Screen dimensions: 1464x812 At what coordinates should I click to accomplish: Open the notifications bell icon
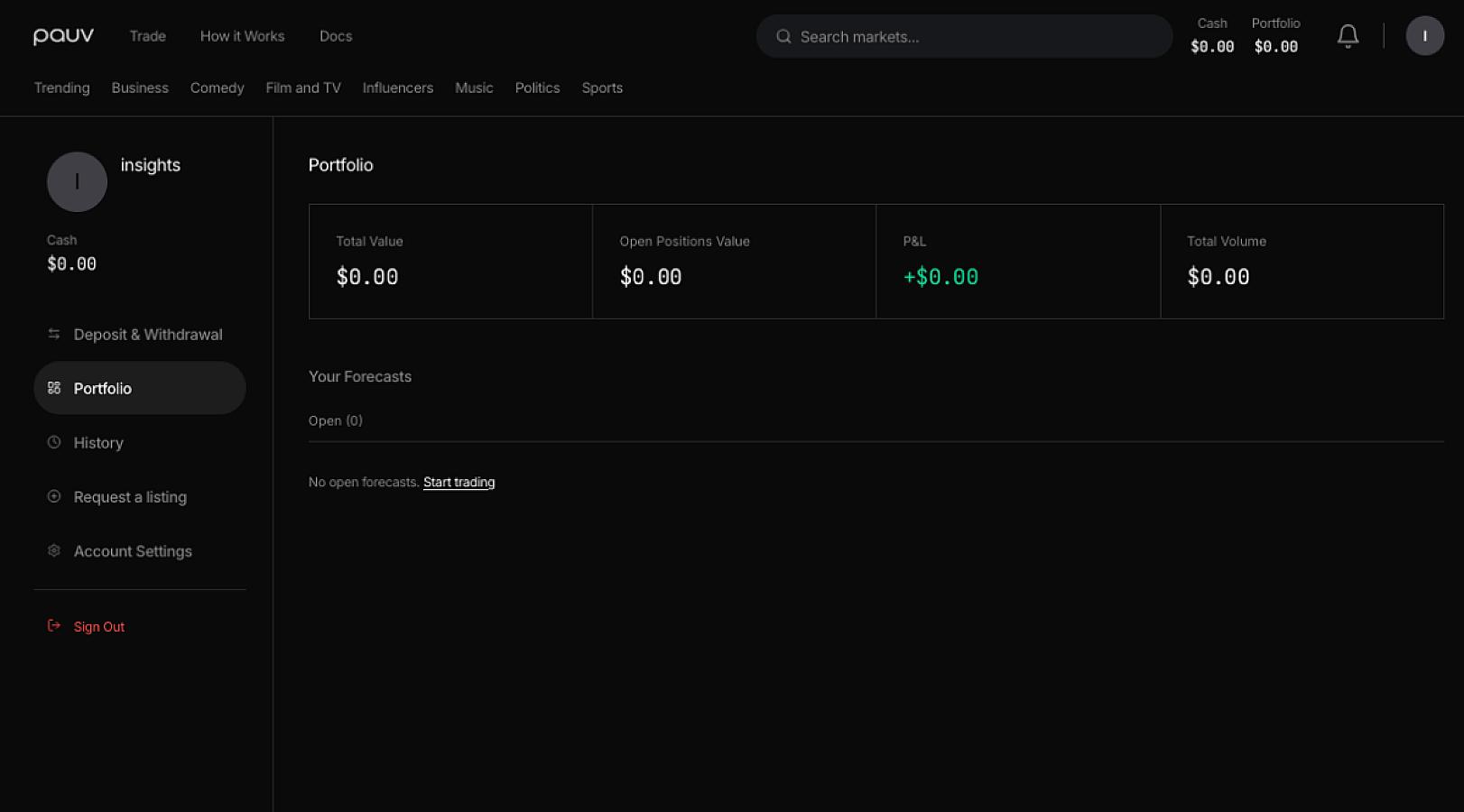click(1348, 36)
